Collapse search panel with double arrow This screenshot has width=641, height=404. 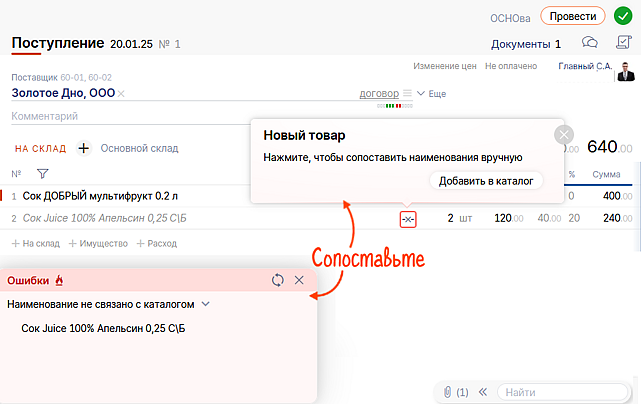482,392
